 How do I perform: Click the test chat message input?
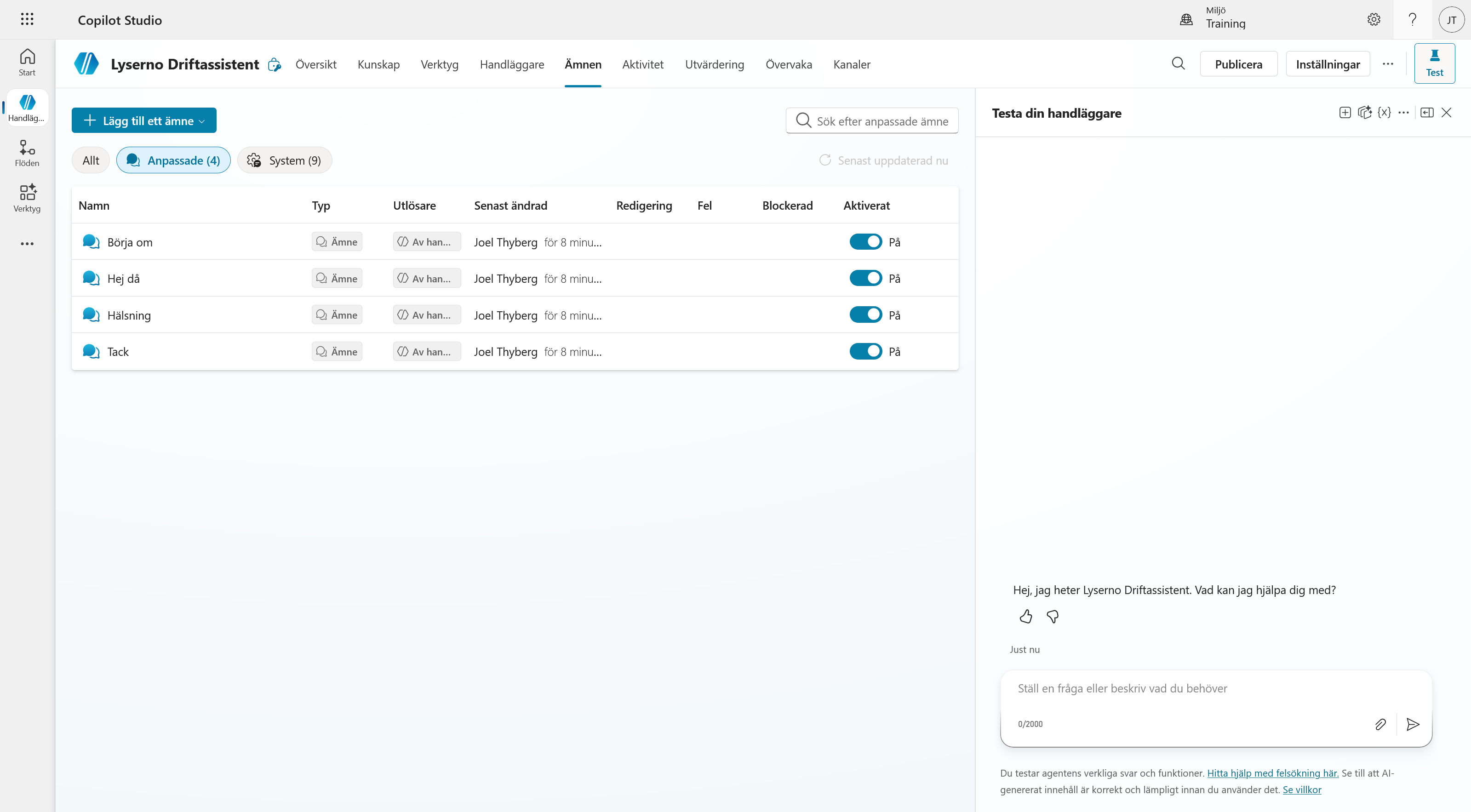pos(1216,689)
